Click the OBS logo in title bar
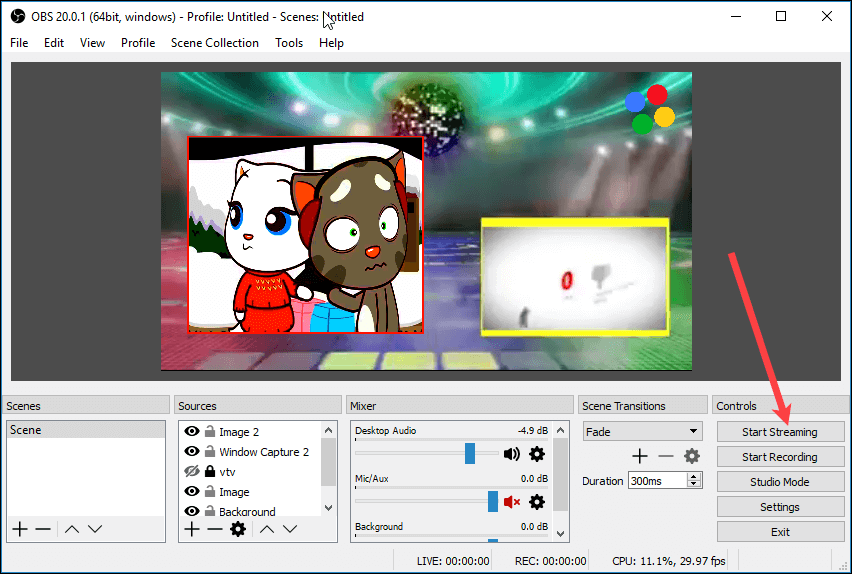The image size is (852, 574). (x=18, y=17)
